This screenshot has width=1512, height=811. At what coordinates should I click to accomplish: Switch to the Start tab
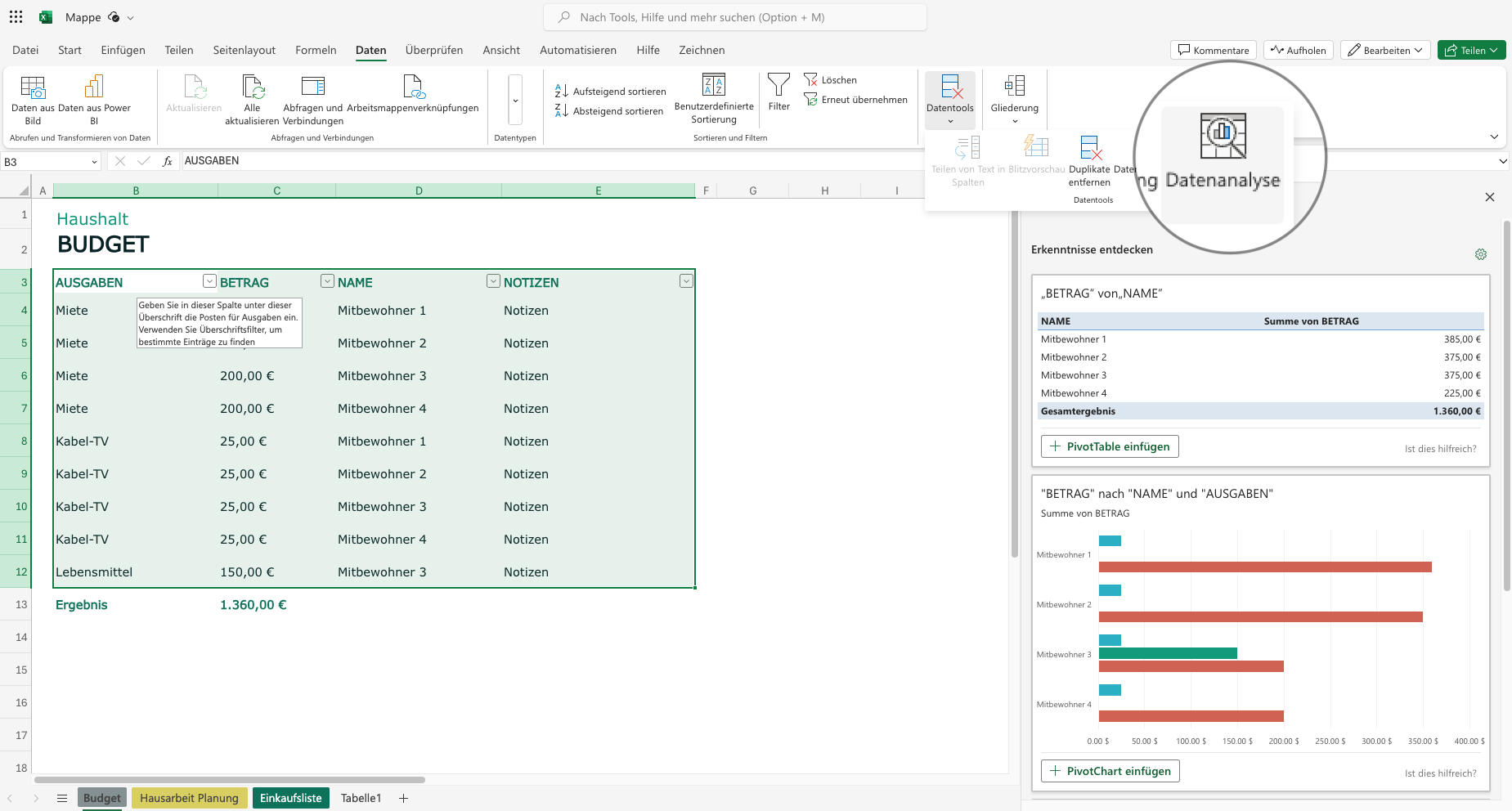[x=70, y=50]
